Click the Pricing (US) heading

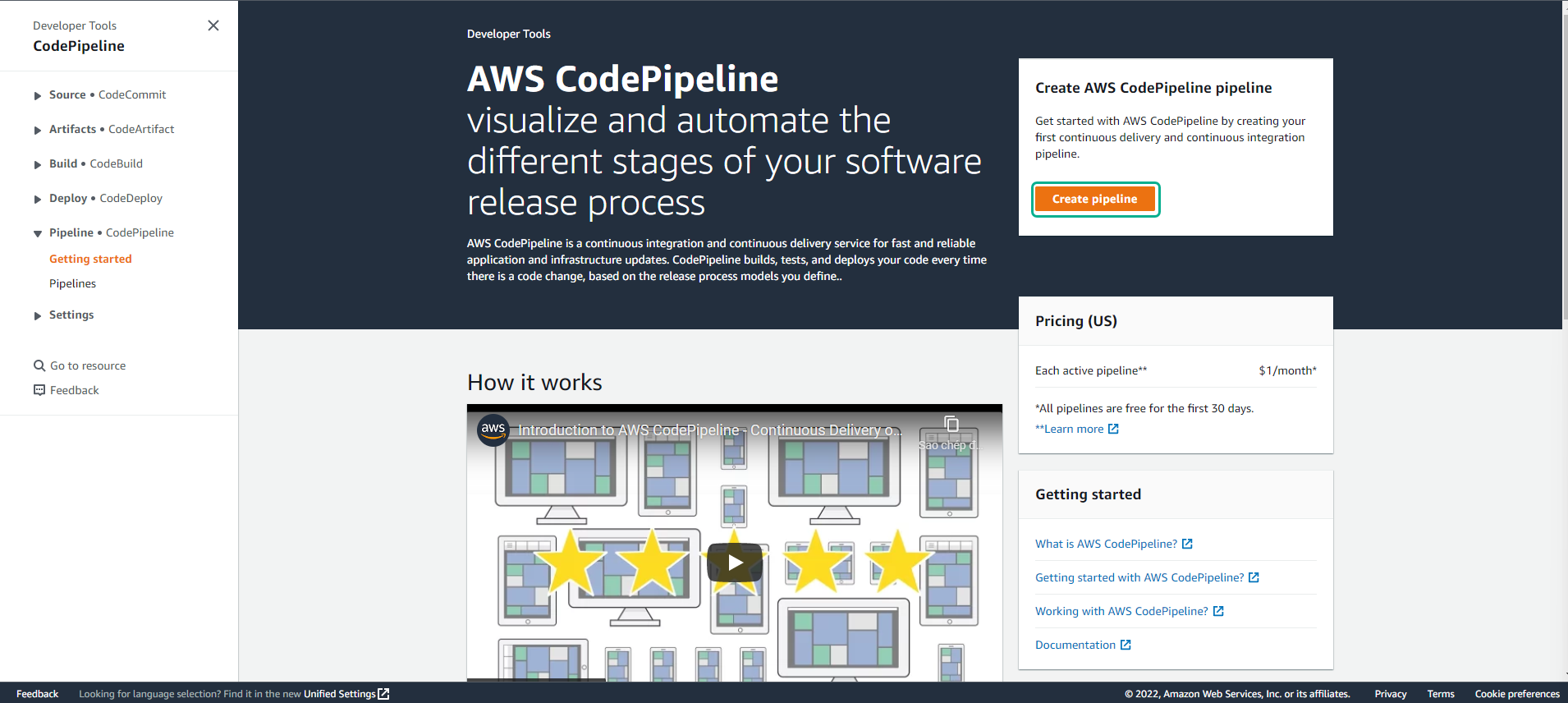pyautogui.click(x=1076, y=321)
